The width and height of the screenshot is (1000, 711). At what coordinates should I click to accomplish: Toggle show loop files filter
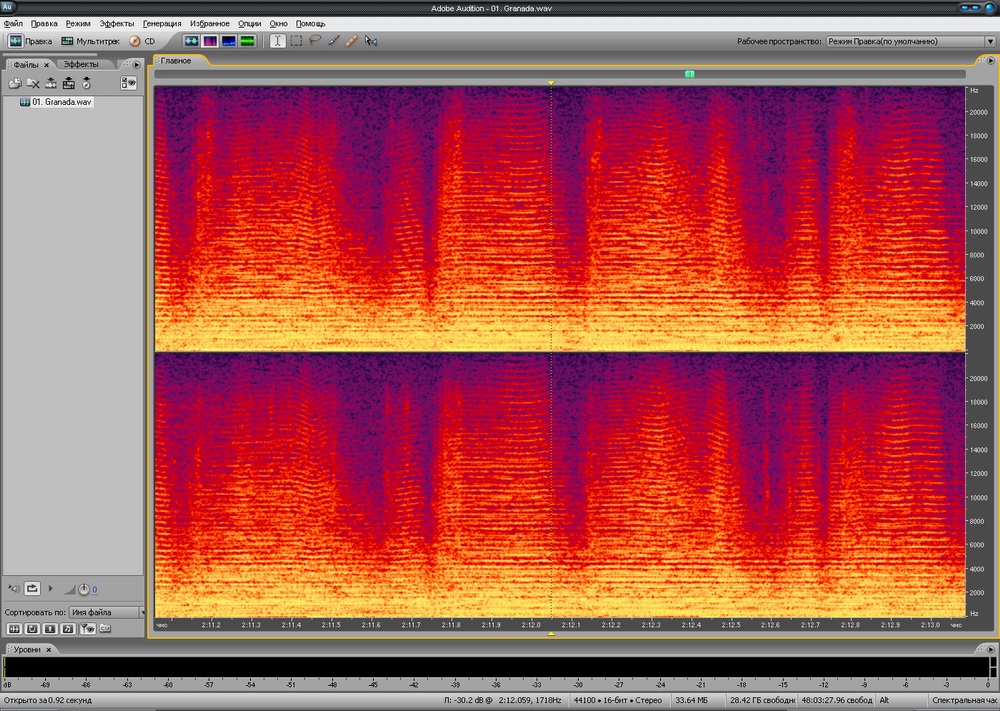32,629
